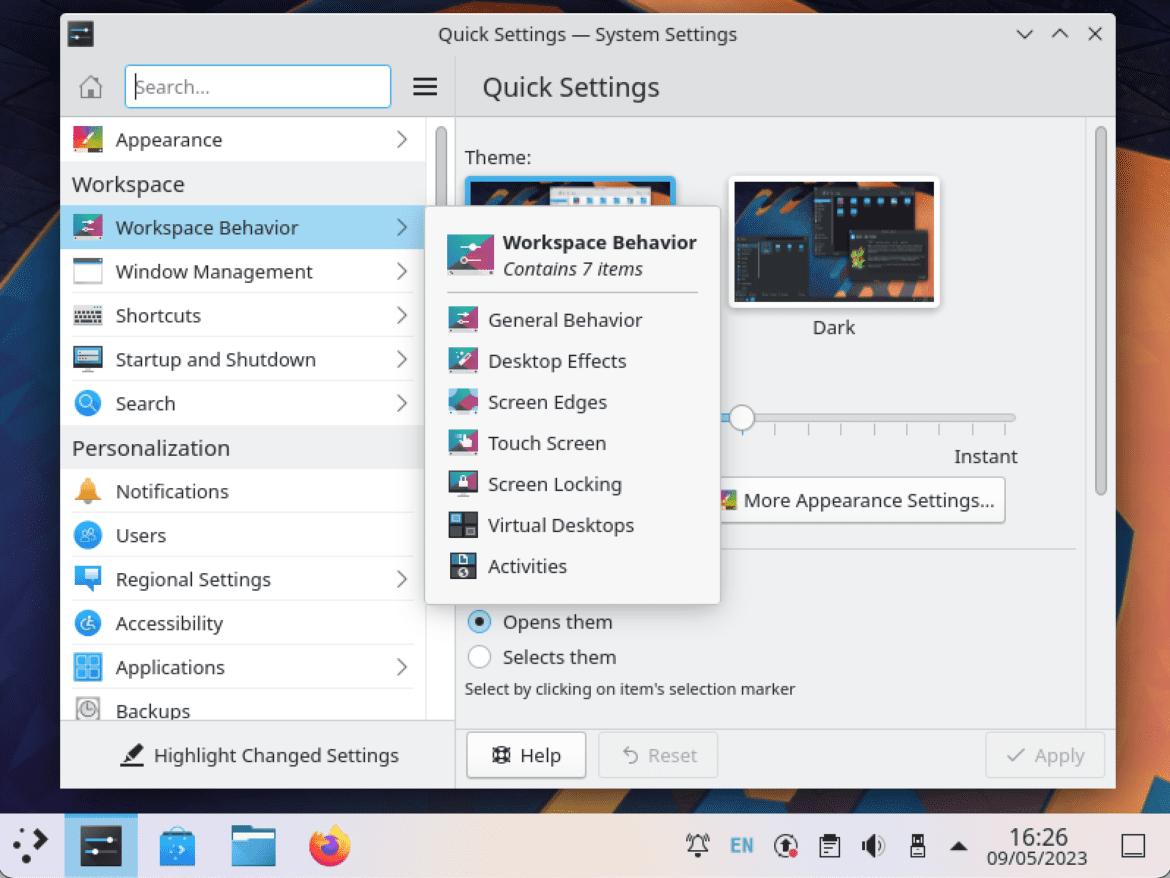Expand hidden icons in the system tray
This screenshot has width=1170, height=878.
pos(959,845)
